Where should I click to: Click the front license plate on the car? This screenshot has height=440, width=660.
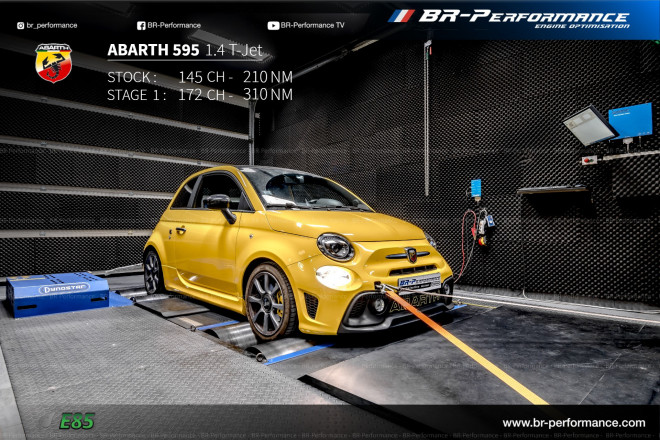(418, 283)
